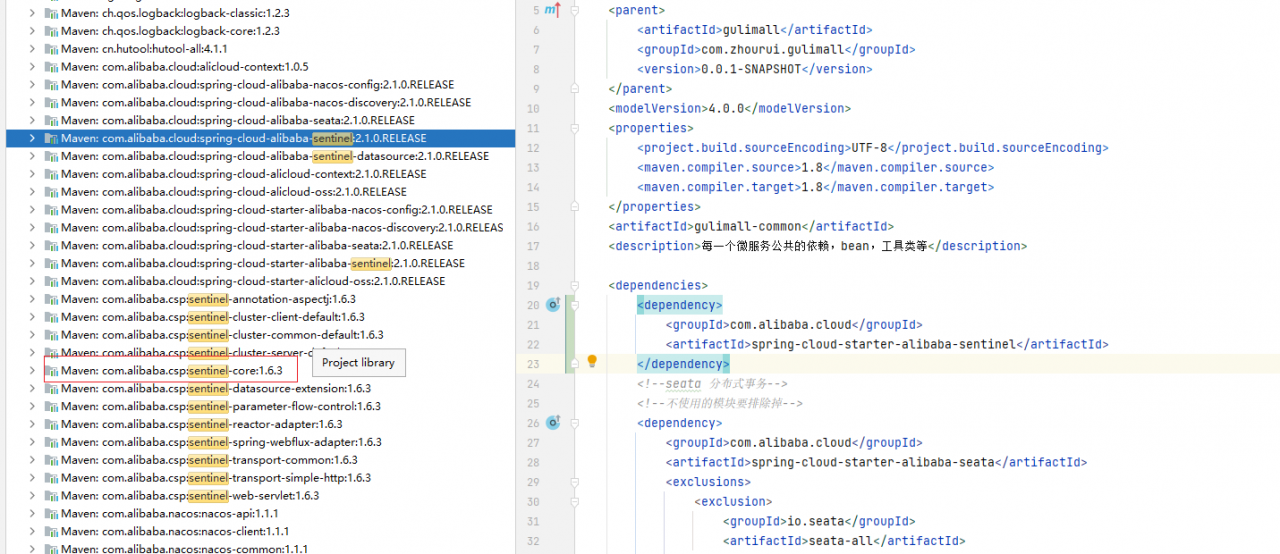Expand the spring-cloud-starter-alibaba-nacos-discovery node
Viewport: 1280px width, 554px height.
(32, 227)
